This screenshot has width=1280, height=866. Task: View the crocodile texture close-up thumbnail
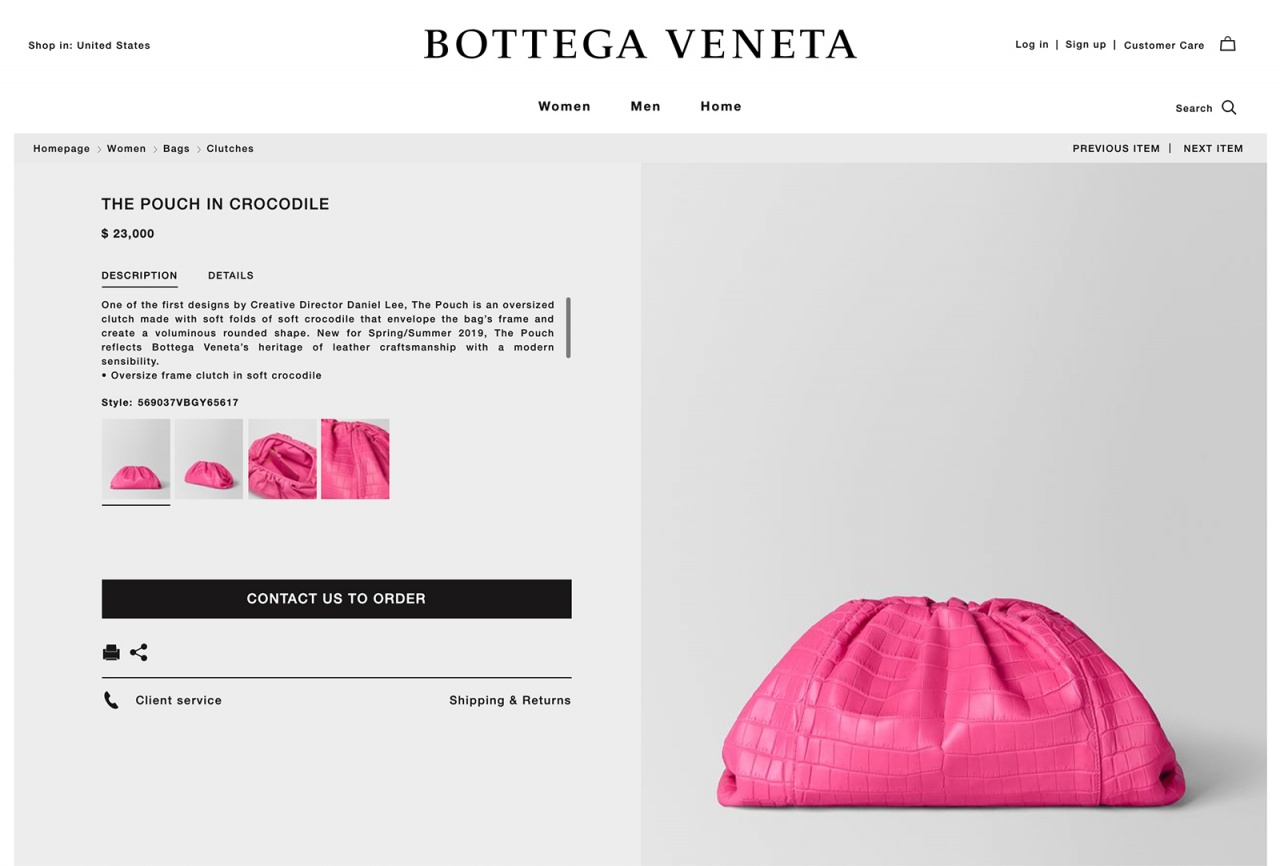pos(355,459)
